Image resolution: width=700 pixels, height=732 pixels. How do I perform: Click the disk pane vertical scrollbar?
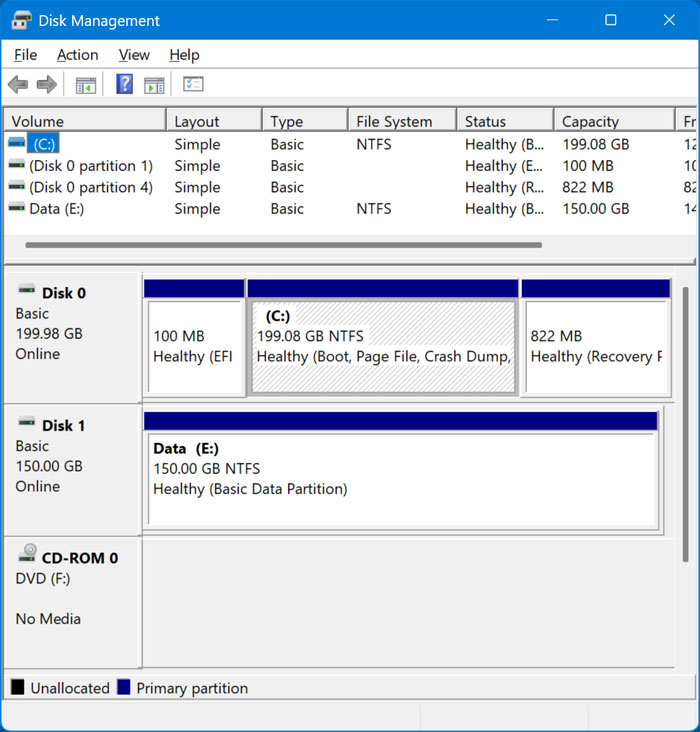point(686,424)
